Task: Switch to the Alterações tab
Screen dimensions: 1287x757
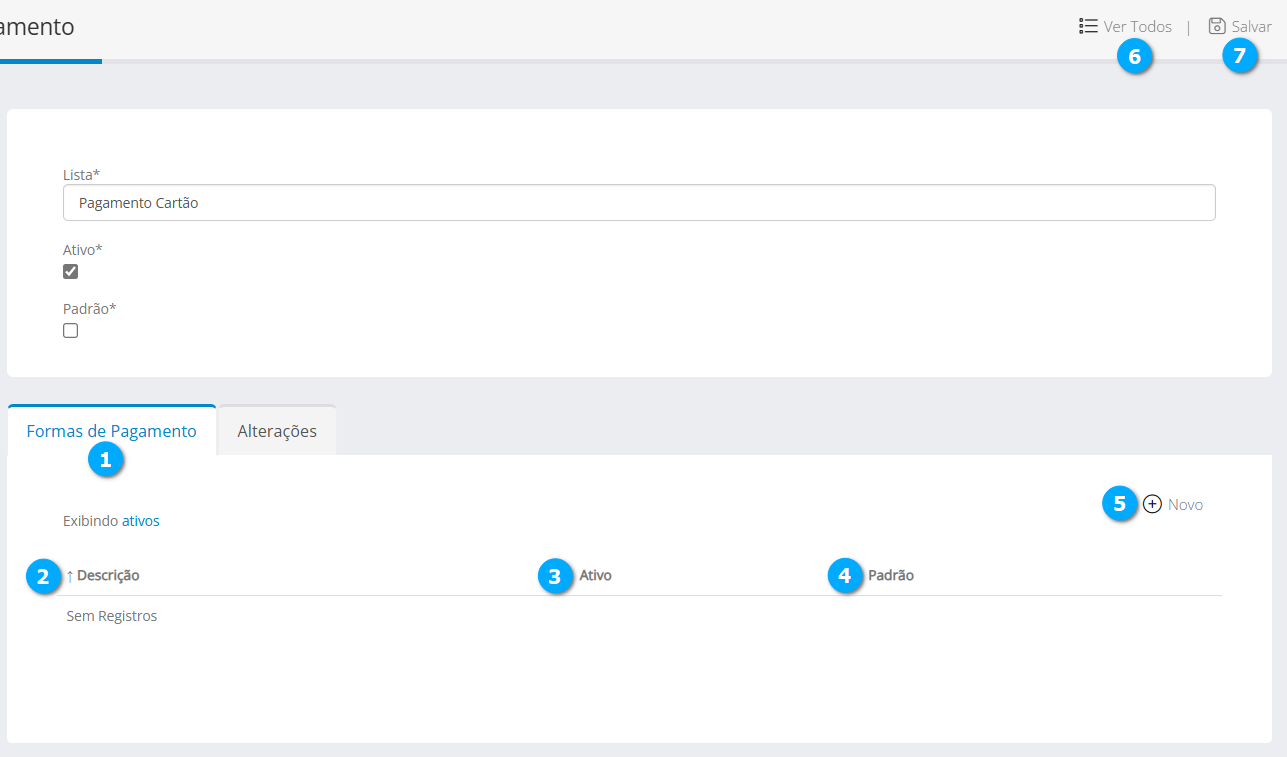Action: 277,431
